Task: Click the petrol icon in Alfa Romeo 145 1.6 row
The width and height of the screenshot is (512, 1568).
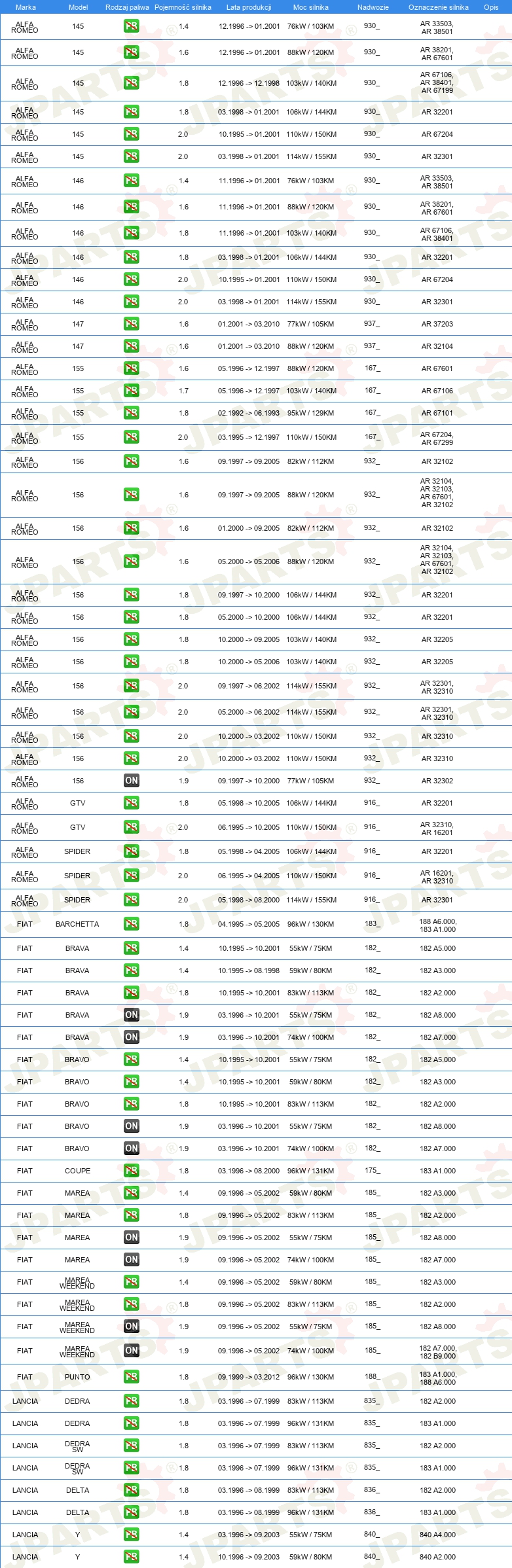Action: click(131, 52)
